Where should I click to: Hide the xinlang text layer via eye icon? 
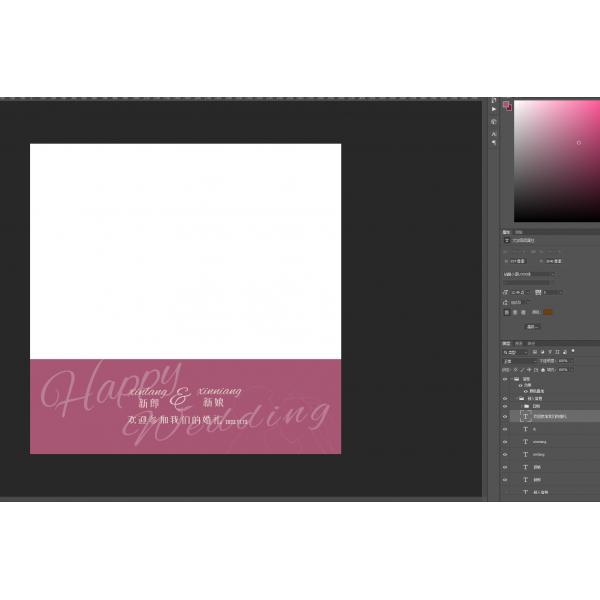[505, 454]
